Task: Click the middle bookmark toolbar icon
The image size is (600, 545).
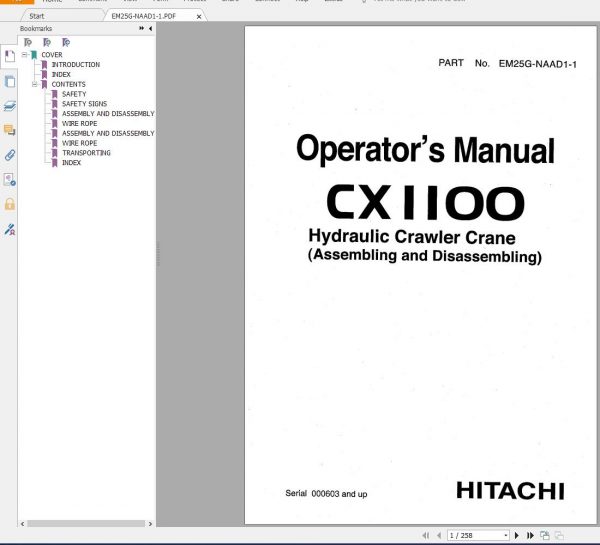Action: (47, 42)
